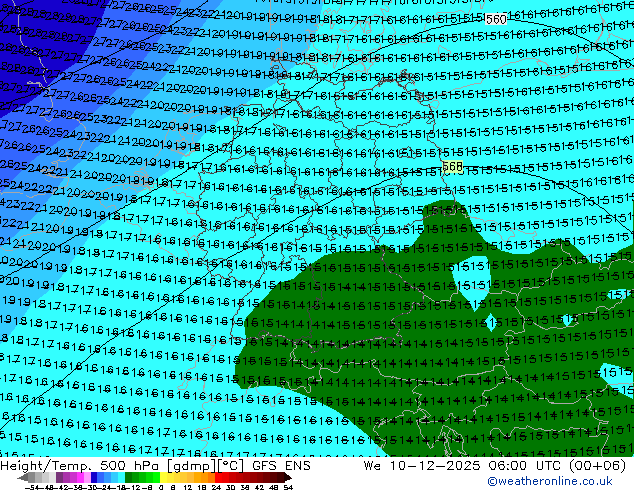Click the 'GFS ENS' model label
The image size is (634, 490).
tap(281, 466)
